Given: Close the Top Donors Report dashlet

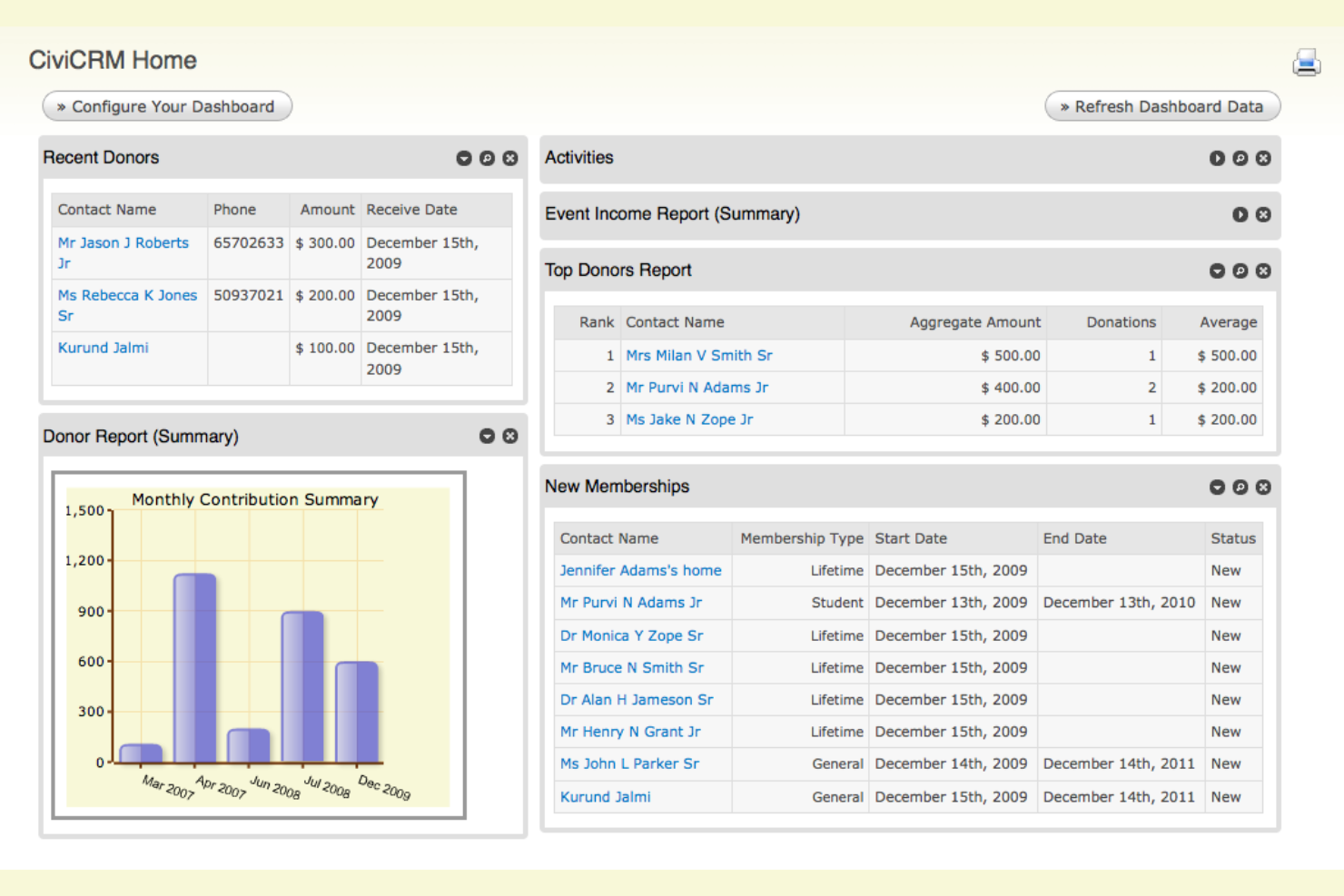Looking at the screenshot, I should [x=1263, y=271].
